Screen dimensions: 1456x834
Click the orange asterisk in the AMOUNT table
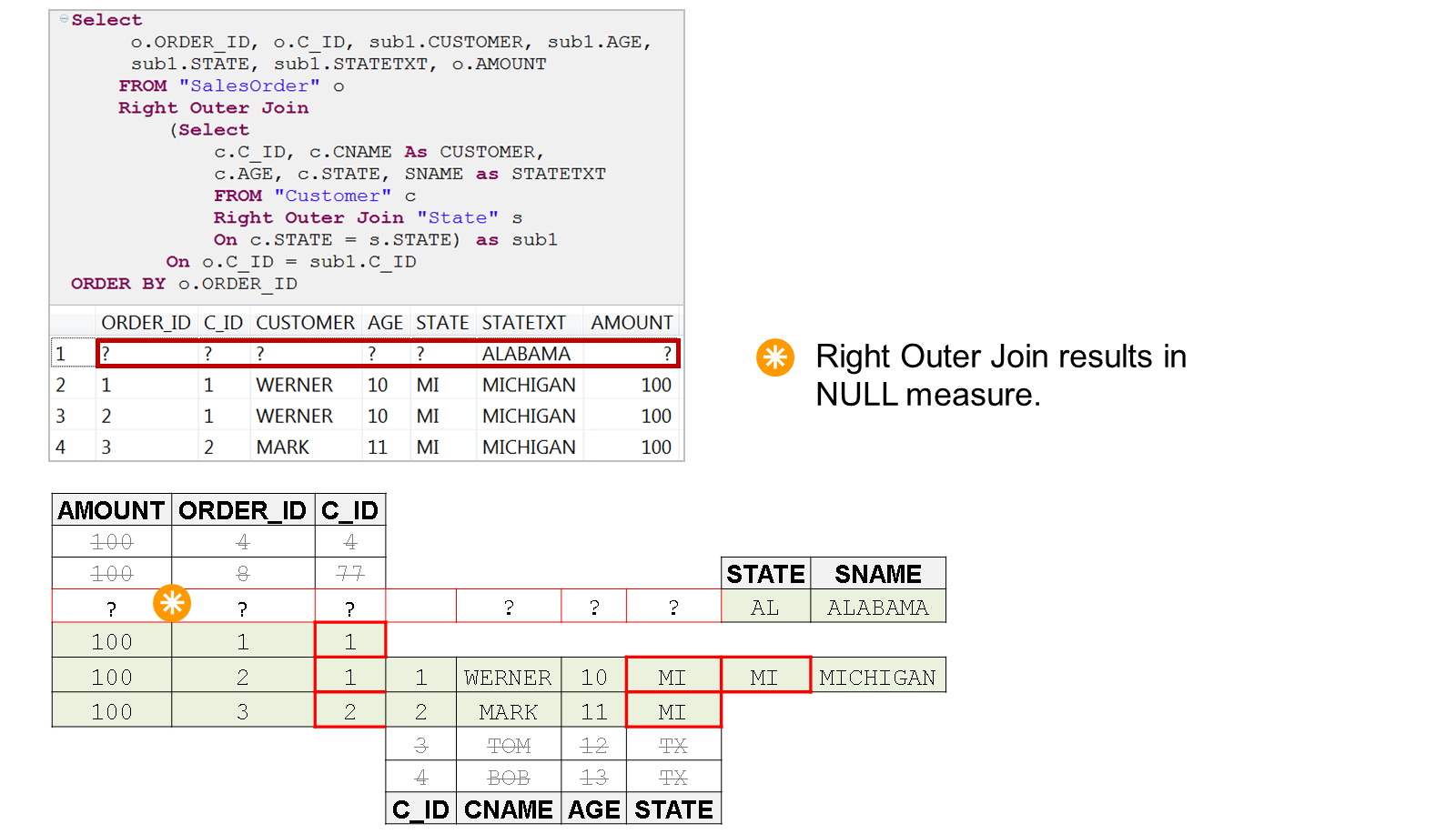click(x=171, y=602)
